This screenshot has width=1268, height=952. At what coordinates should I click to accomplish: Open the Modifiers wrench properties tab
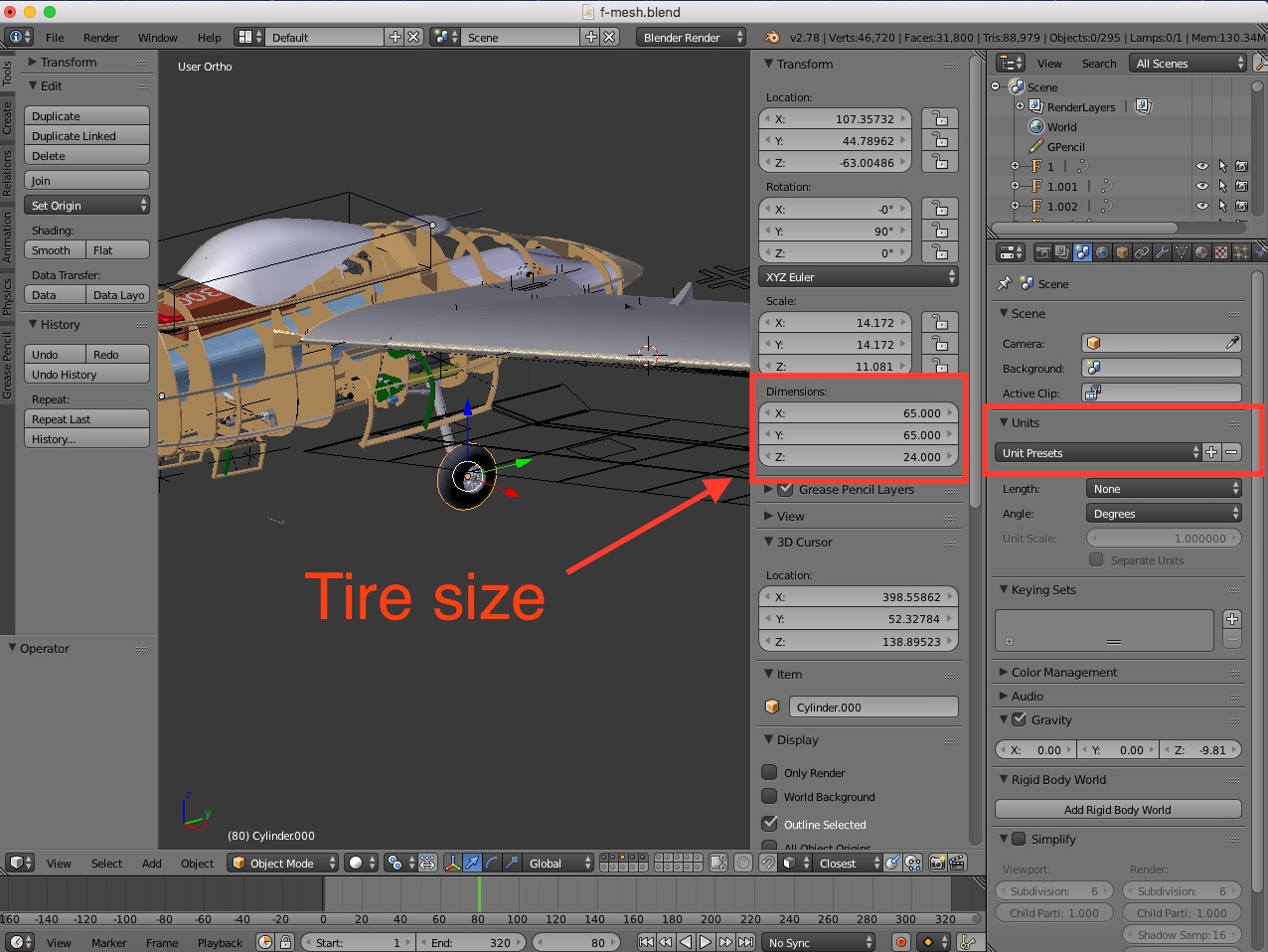pos(1162,252)
